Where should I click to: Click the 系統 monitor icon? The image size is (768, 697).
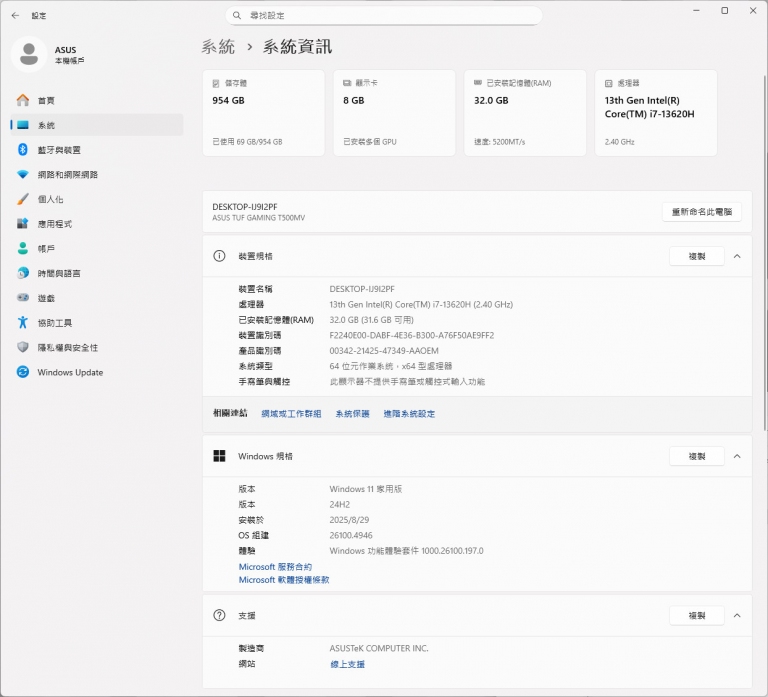click(x=23, y=125)
